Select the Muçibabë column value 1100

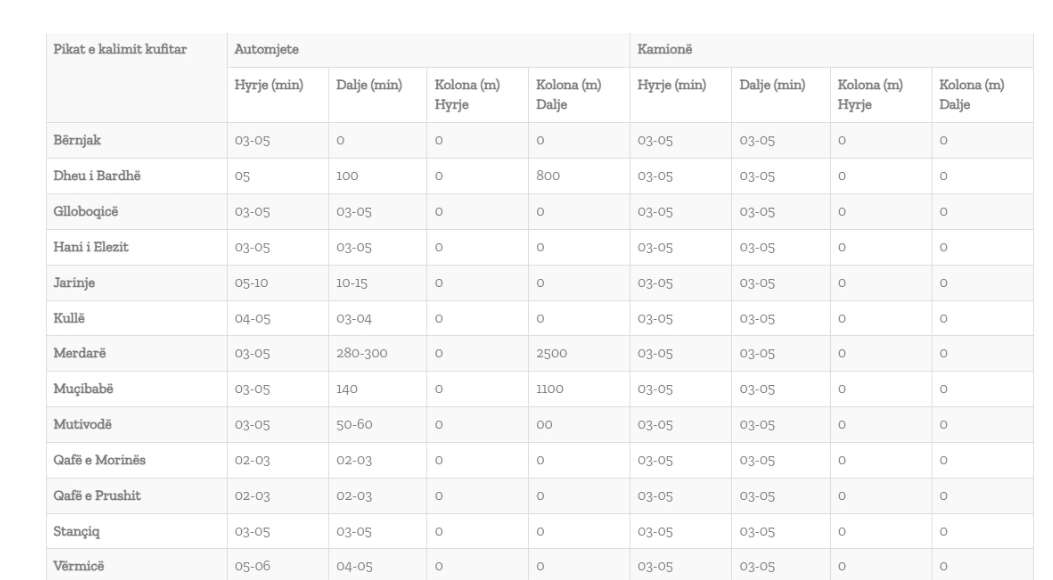coord(549,389)
